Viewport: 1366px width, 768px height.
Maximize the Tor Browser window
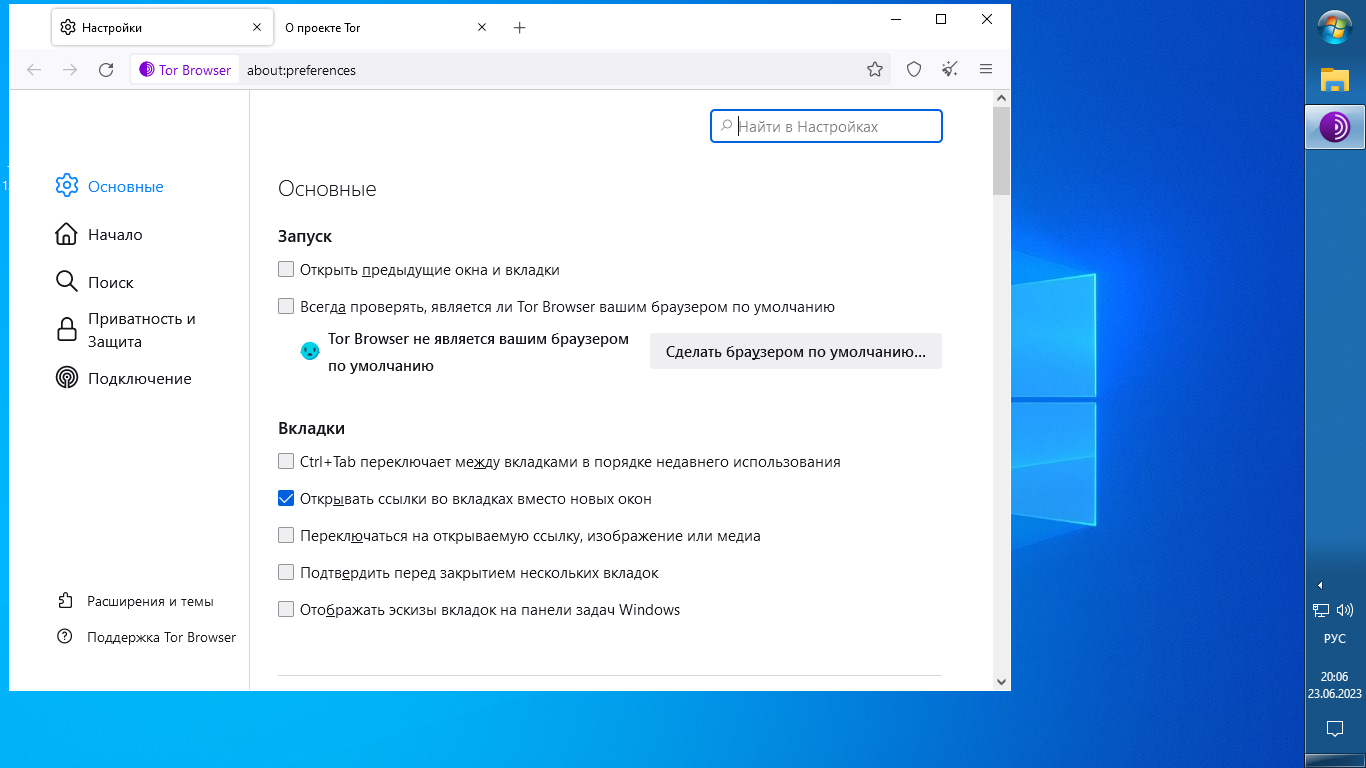(x=941, y=19)
